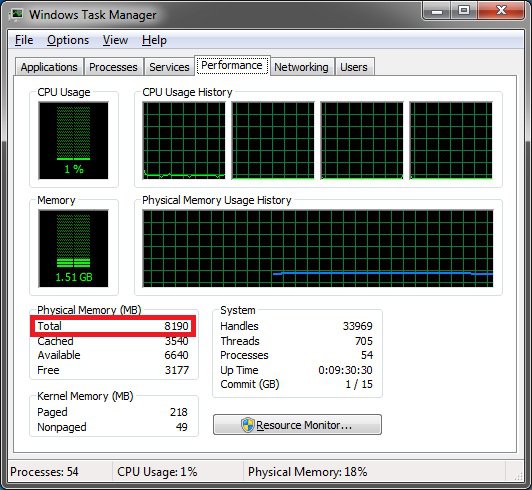The image size is (532, 490).
Task: Click the System group label
Action: click(x=238, y=310)
